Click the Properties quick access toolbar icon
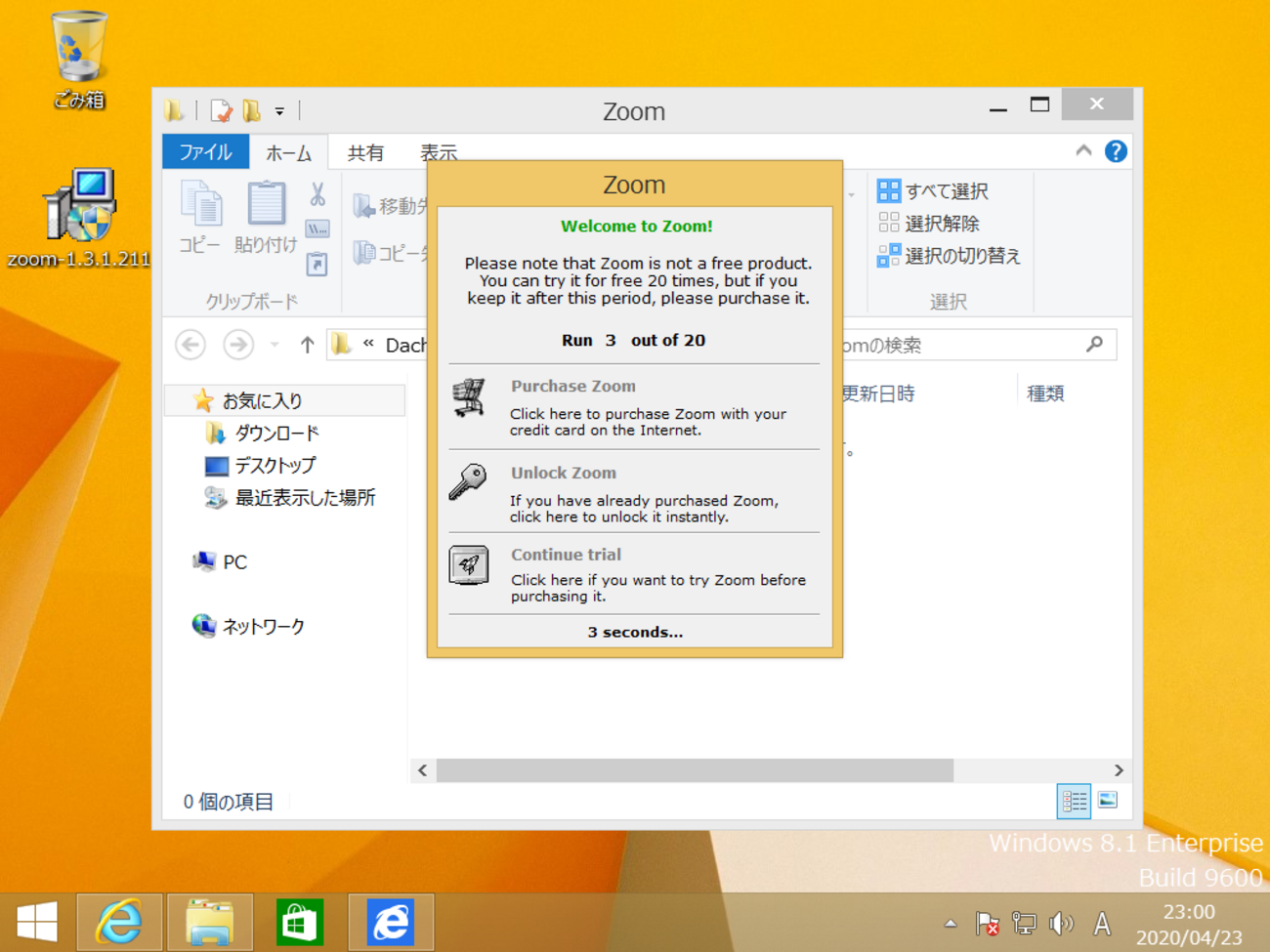Image resolution: width=1270 pixels, height=952 pixels. tap(222, 111)
